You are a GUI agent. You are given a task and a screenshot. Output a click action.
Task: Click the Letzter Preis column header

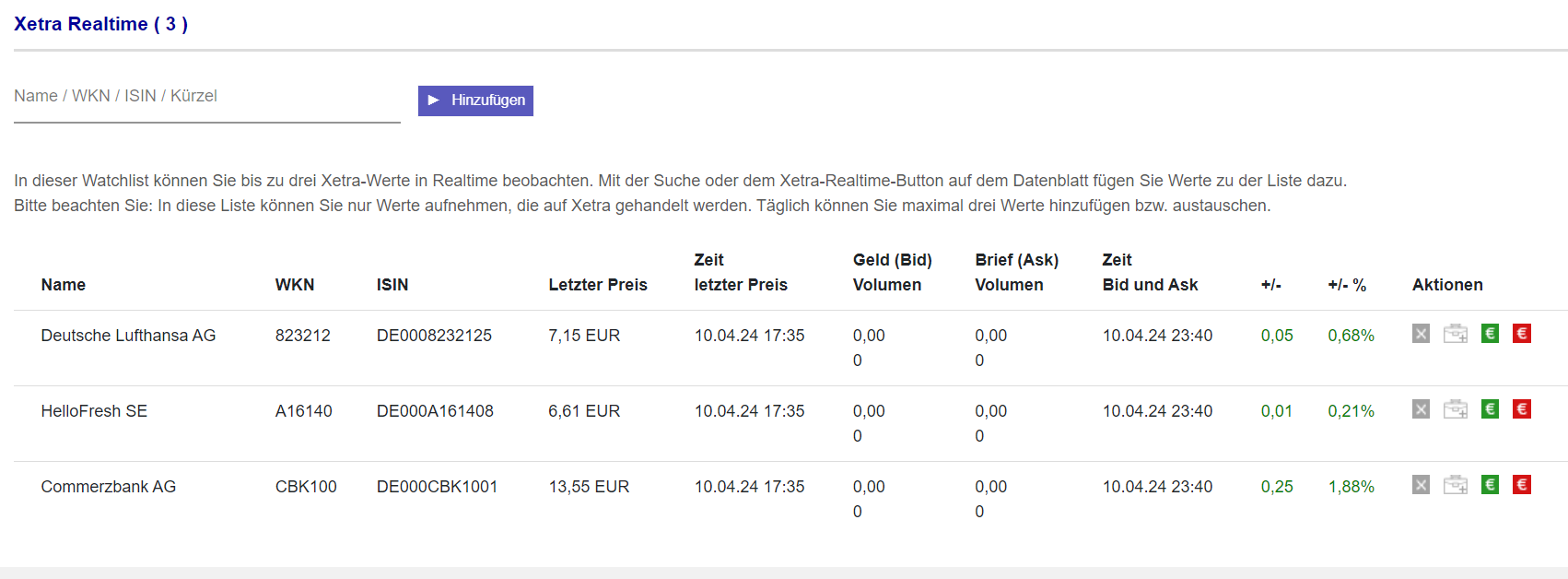pyautogui.click(x=597, y=285)
